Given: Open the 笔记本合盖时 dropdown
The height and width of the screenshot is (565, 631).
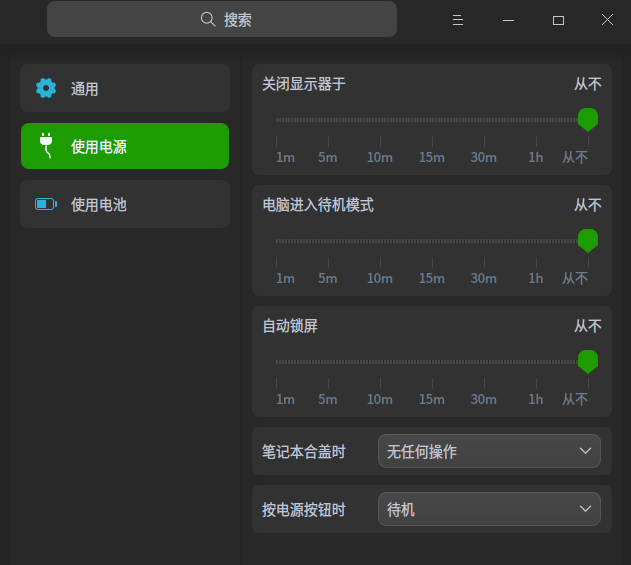Looking at the screenshot, I should click(489, 452).
